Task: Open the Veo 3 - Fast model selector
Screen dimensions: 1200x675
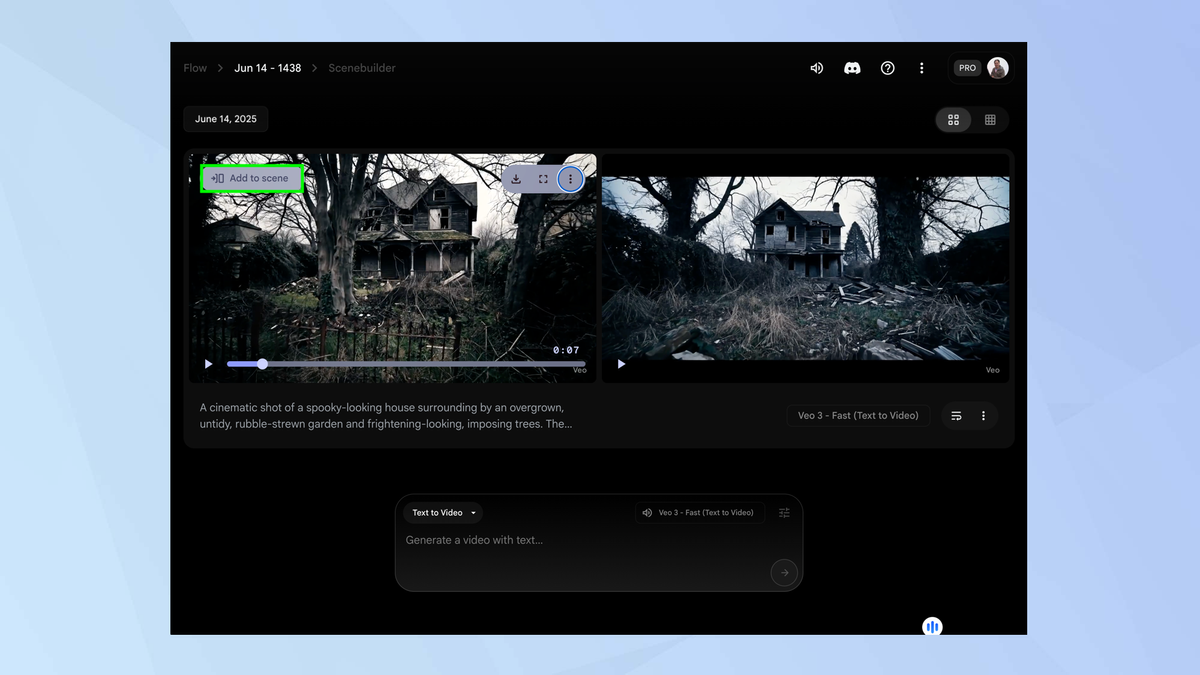Action: pos(700,513)
